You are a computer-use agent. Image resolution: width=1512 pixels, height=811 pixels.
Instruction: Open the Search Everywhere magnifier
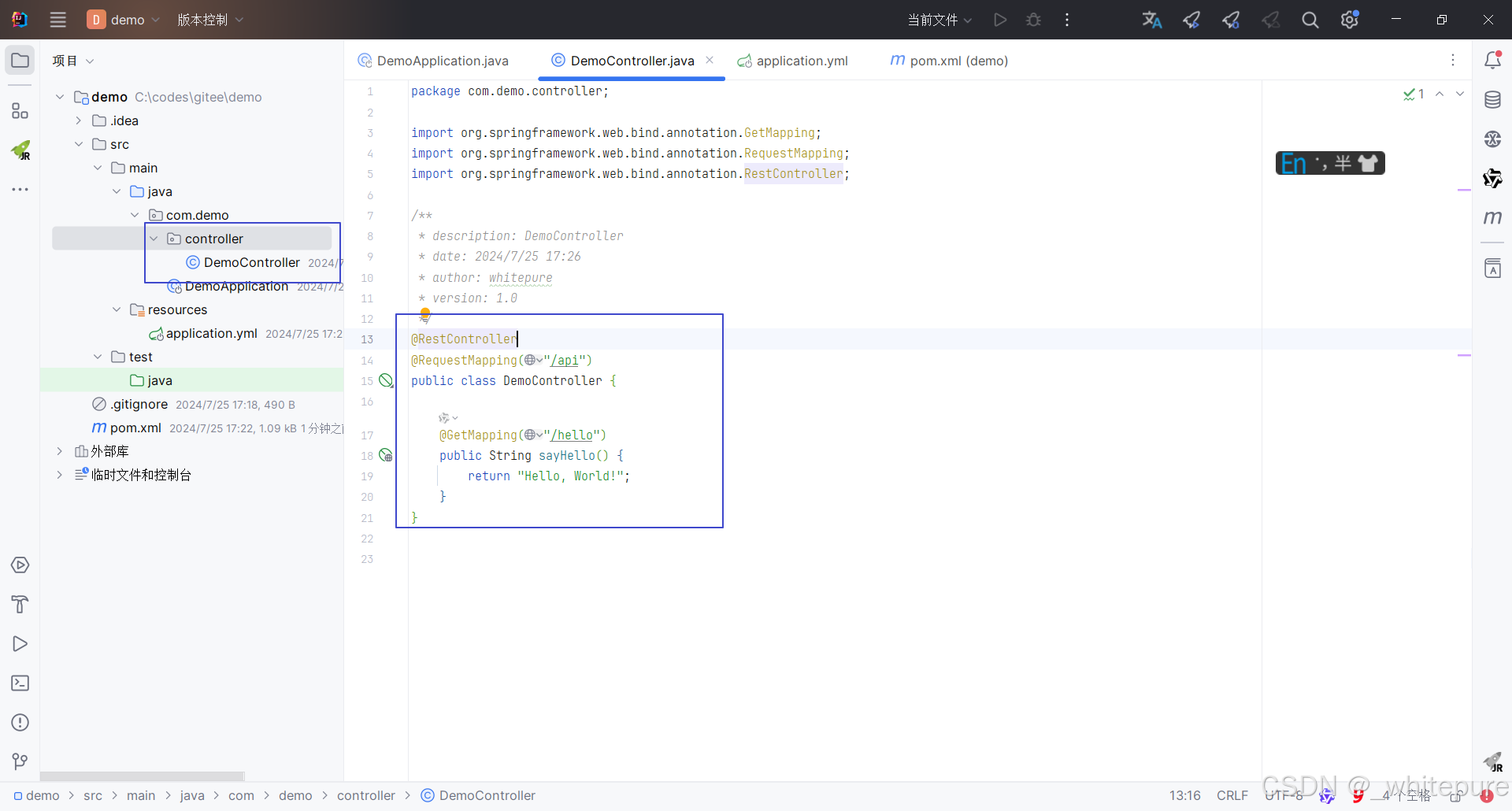pyautogui.click(x=1310, y=20)
